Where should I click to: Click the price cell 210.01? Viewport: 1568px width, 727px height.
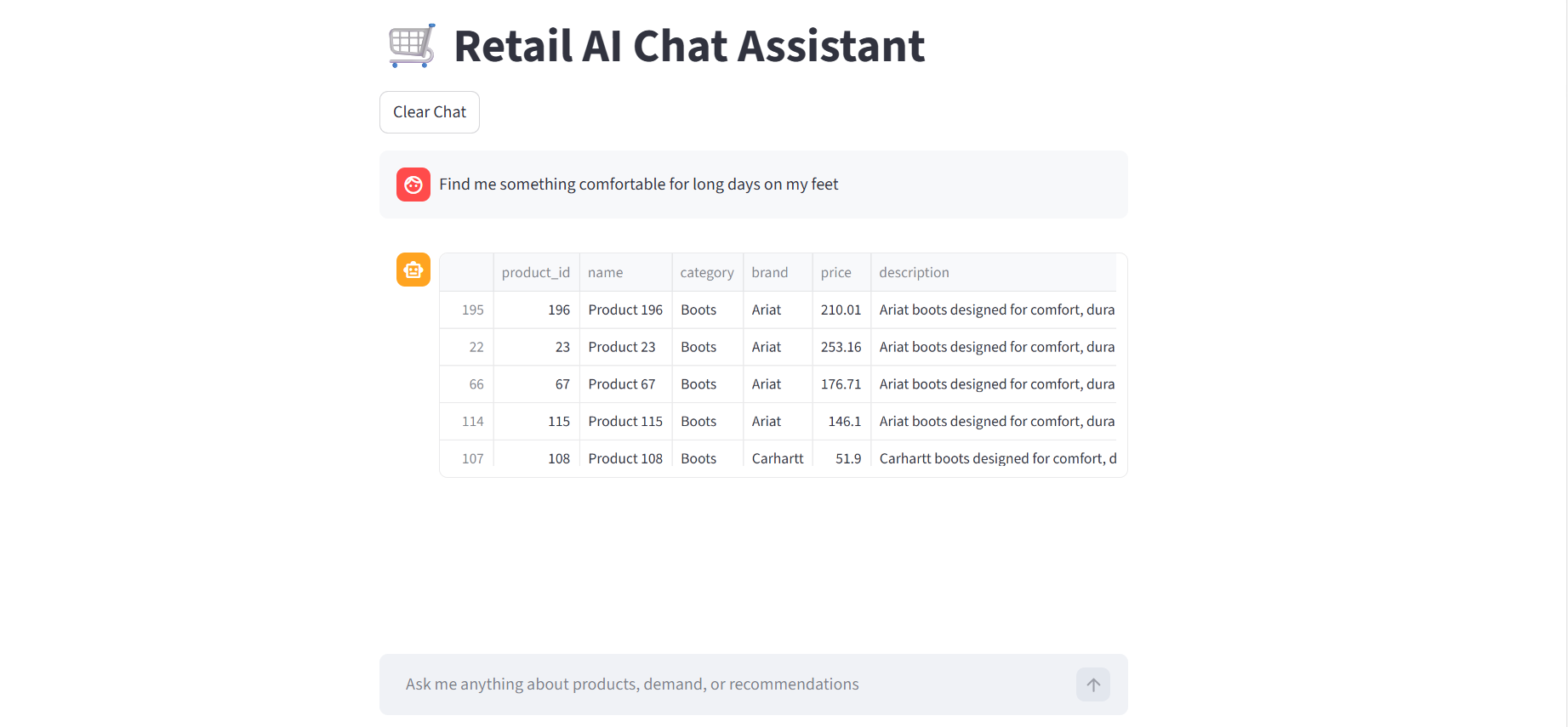point(841,310)
